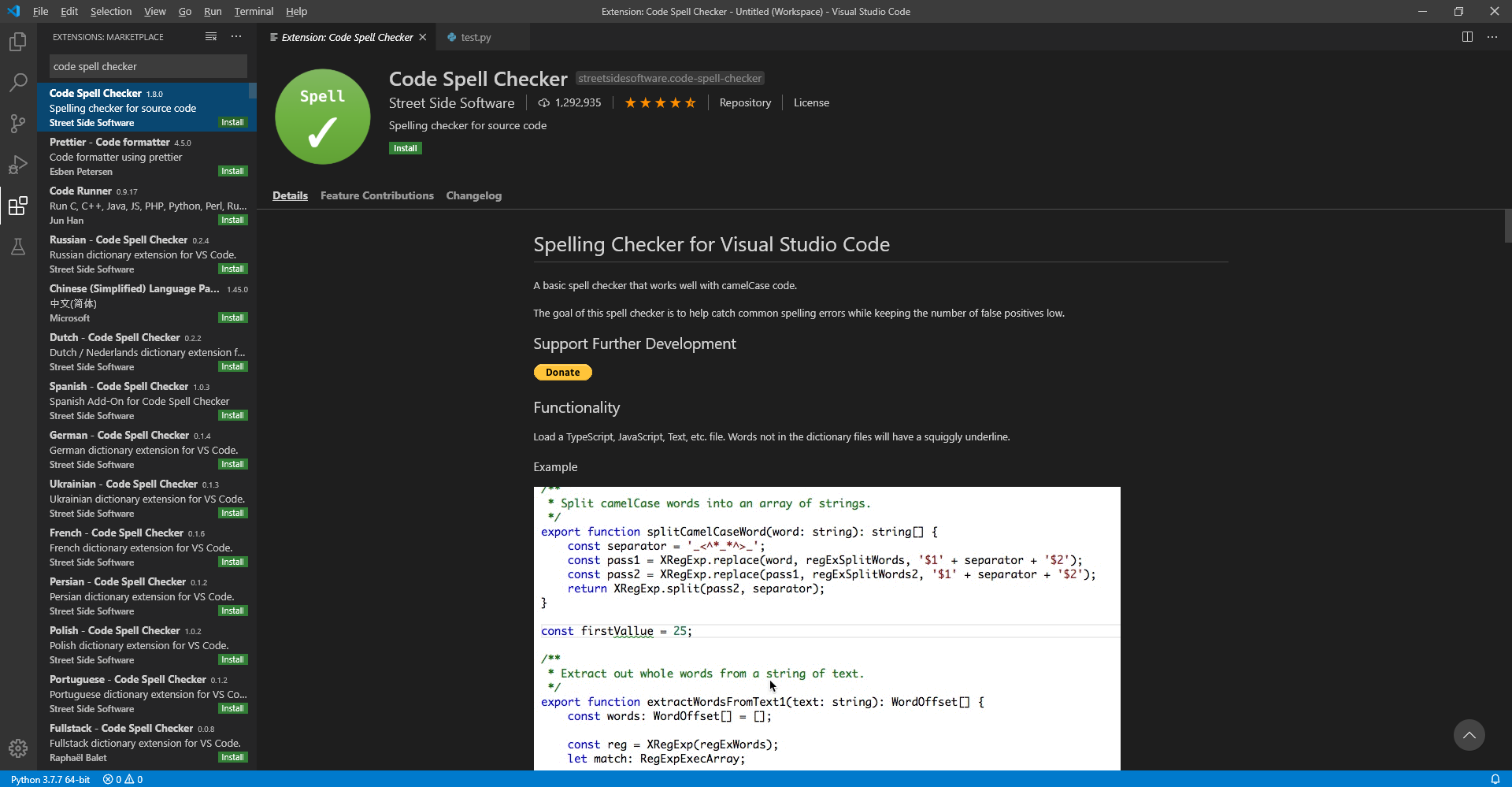
Task: Open the Edit menu
Action: (69, 11)
